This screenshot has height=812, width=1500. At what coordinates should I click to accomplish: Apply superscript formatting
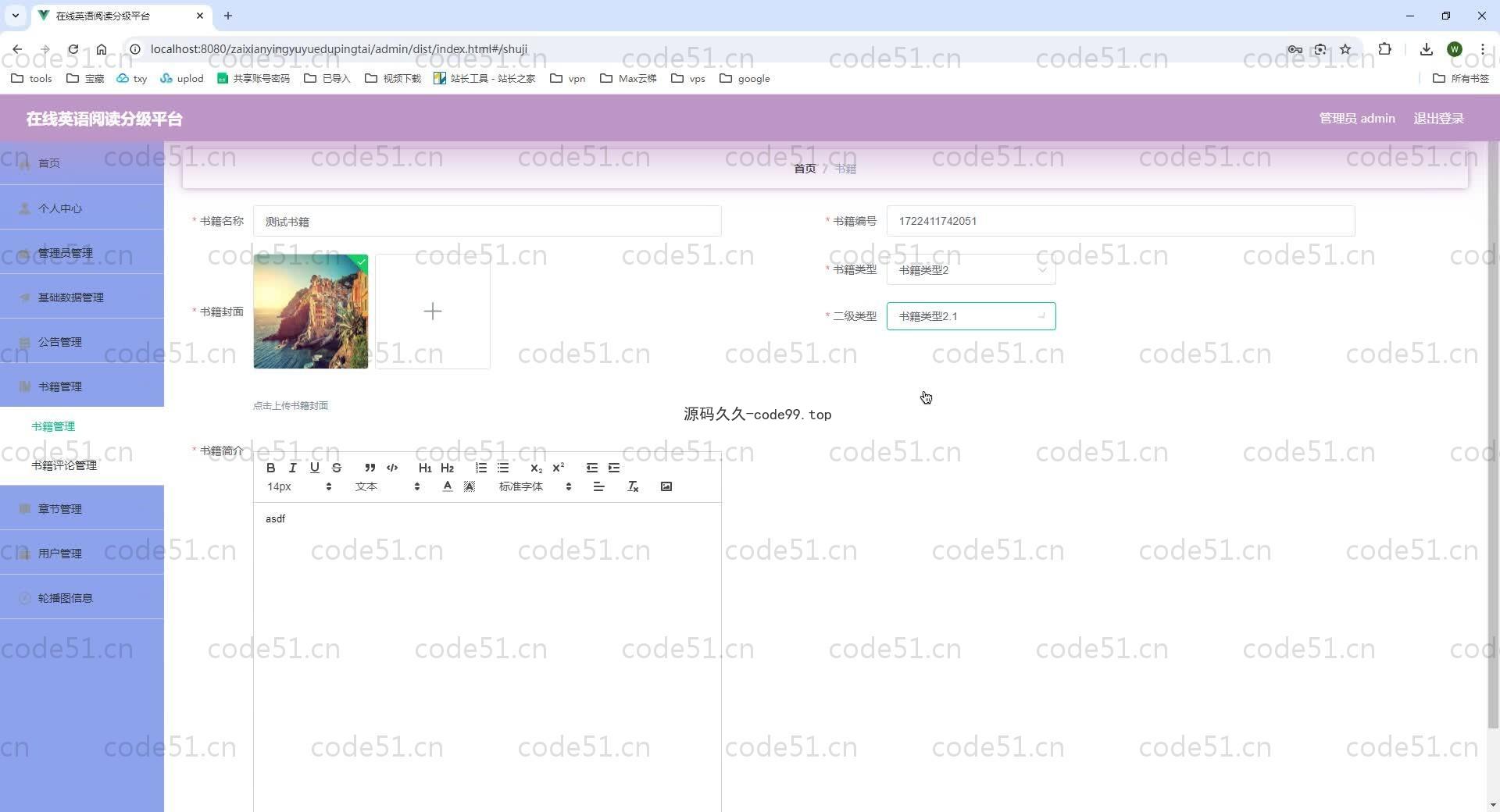558,468
